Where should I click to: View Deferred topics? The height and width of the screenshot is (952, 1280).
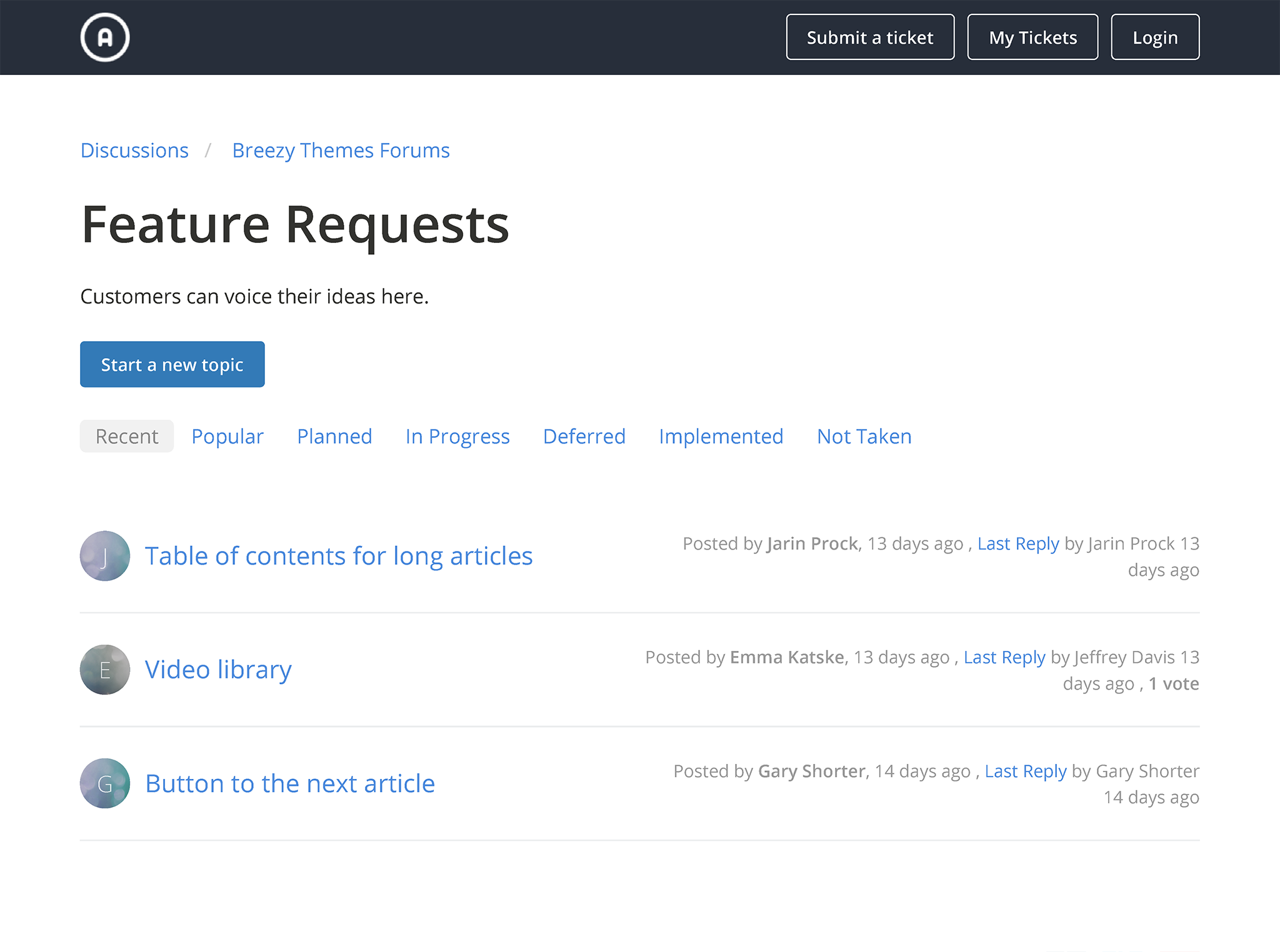pyautogui.click(x=584, y=436)
